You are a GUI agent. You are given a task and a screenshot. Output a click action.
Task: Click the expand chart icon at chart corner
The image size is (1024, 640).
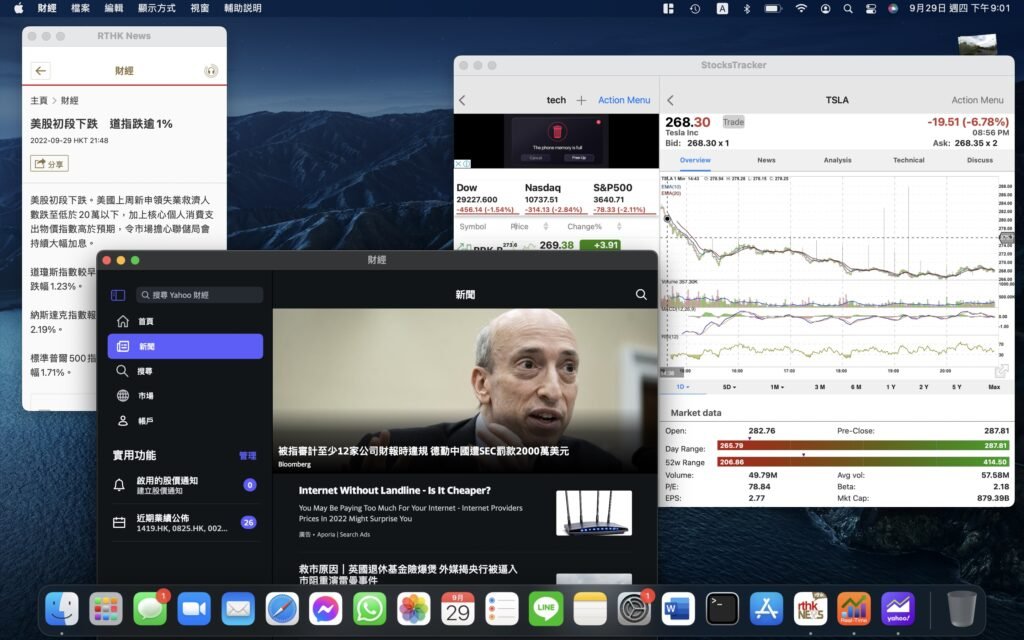[x=1000, y=372]
